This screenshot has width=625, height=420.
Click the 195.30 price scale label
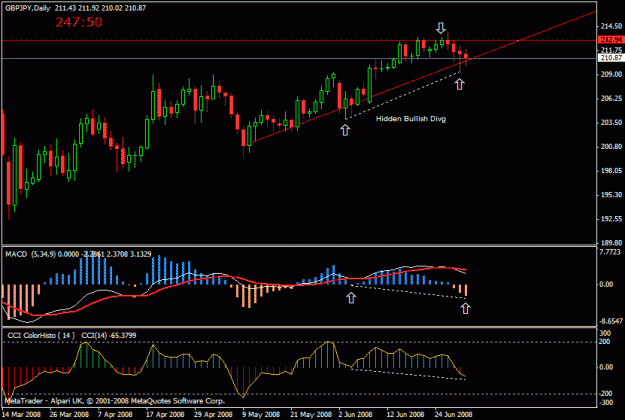pos(611,194)
